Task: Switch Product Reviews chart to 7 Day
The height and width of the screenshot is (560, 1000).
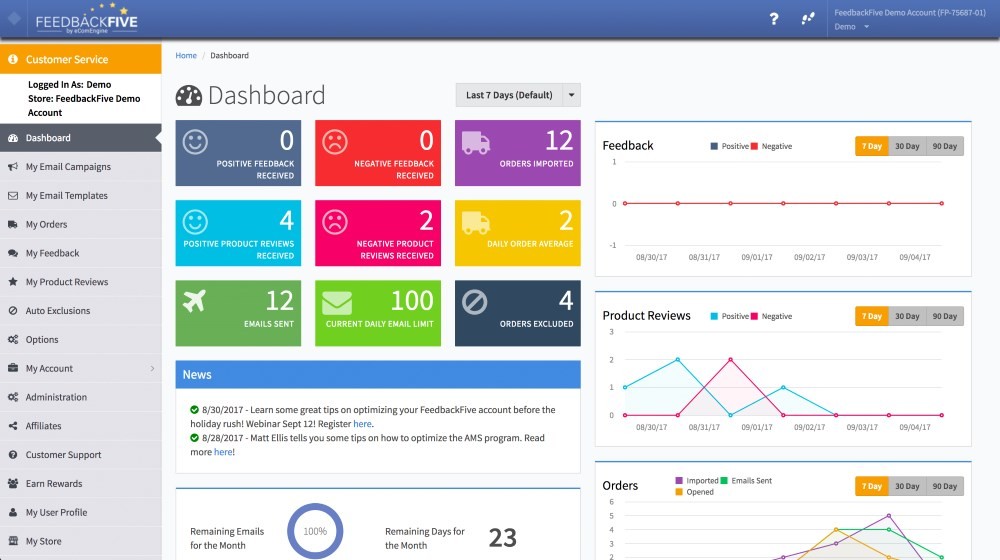Action: pos(872,316)
